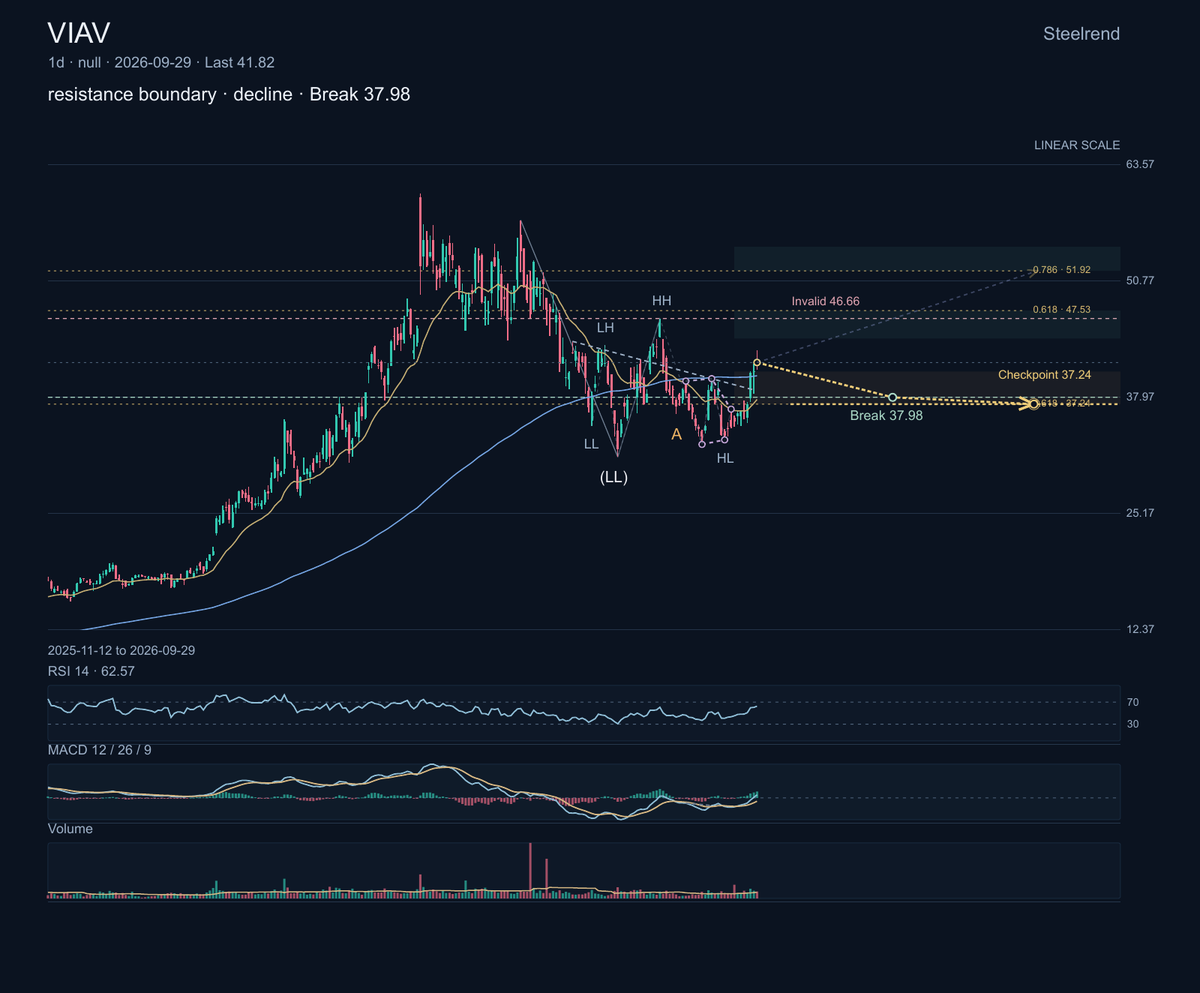Click the (LL) parenthesized swing label
Viewport: 1200px width, 993px height.
tap(613, 478)
